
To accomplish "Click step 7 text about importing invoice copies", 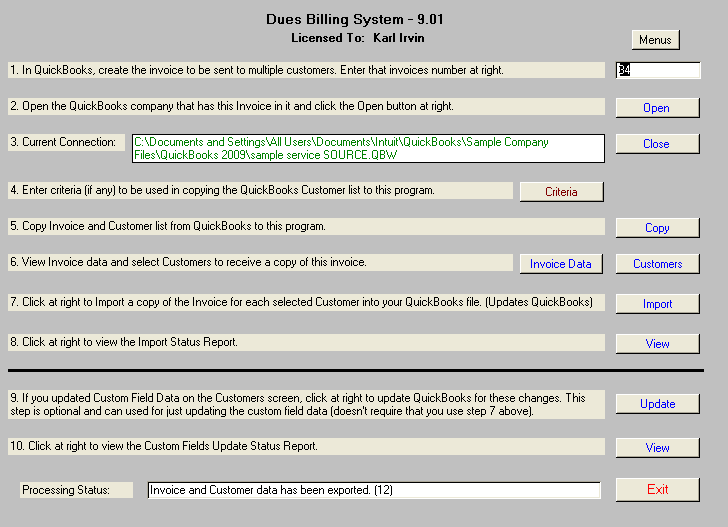I will click(306, 302).
